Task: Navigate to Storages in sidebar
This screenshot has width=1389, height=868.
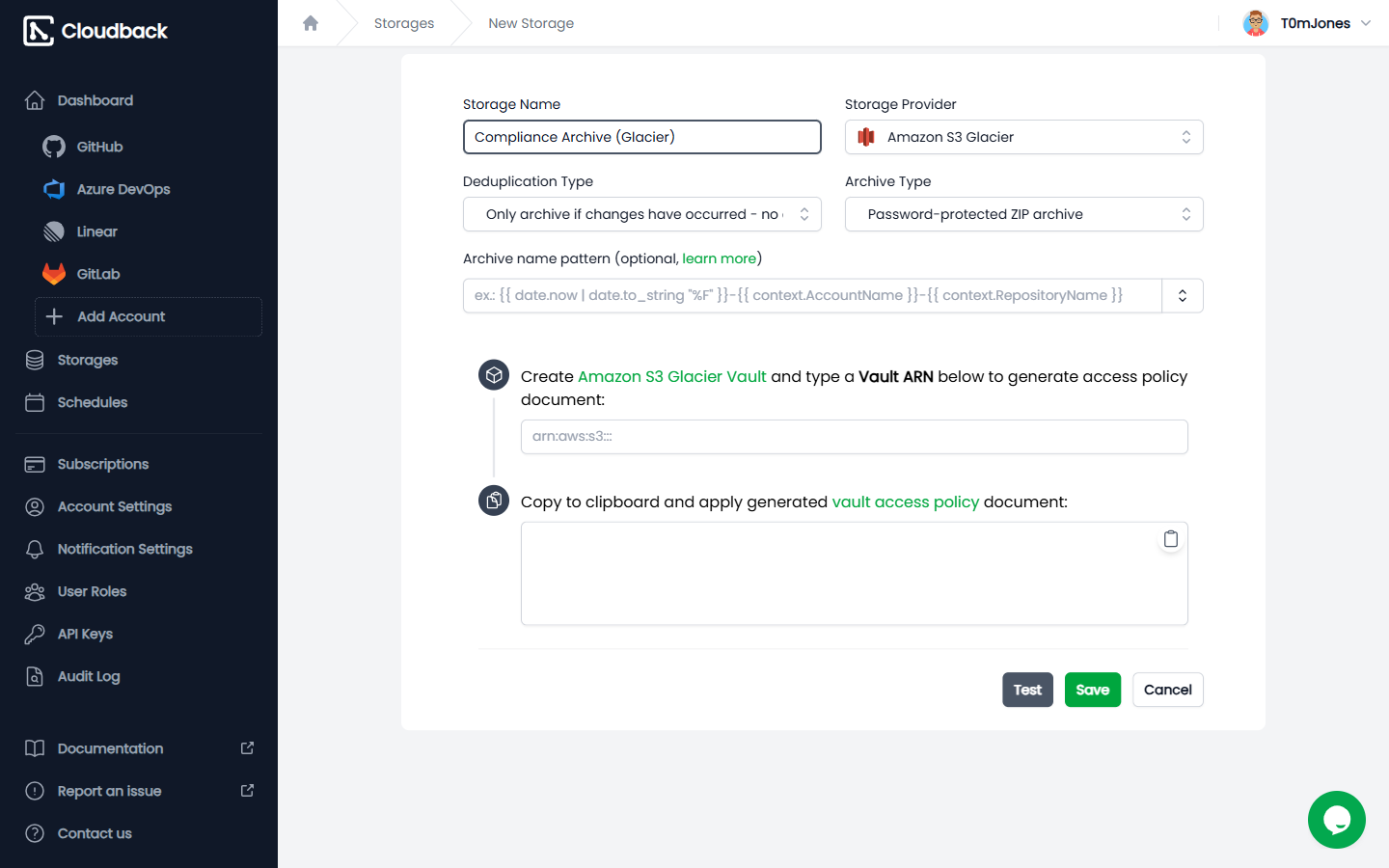Action: (x=88, y=360)
